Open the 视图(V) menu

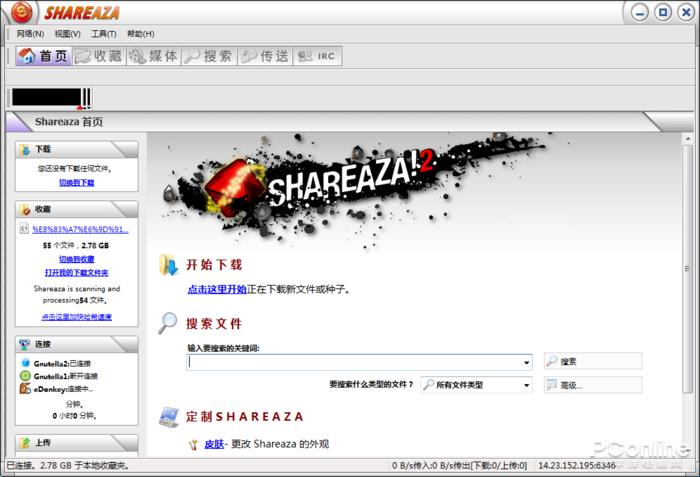point(68,34)
